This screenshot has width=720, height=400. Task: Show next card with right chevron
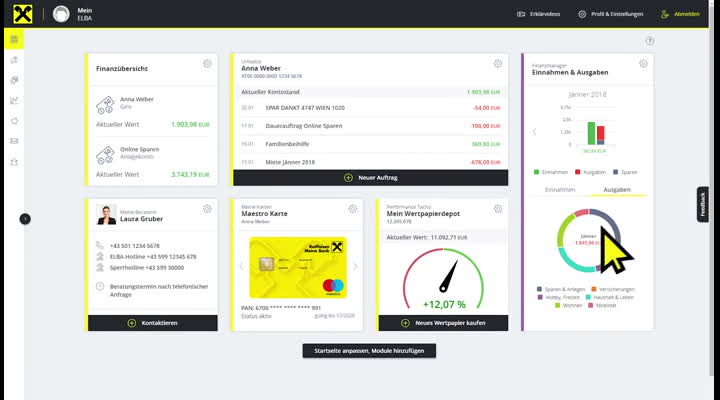356,266
